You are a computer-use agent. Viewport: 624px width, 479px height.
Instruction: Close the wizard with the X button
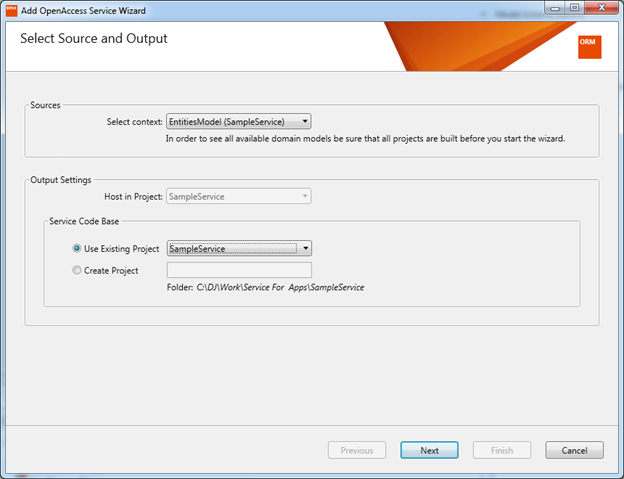[x=601, y=7]
